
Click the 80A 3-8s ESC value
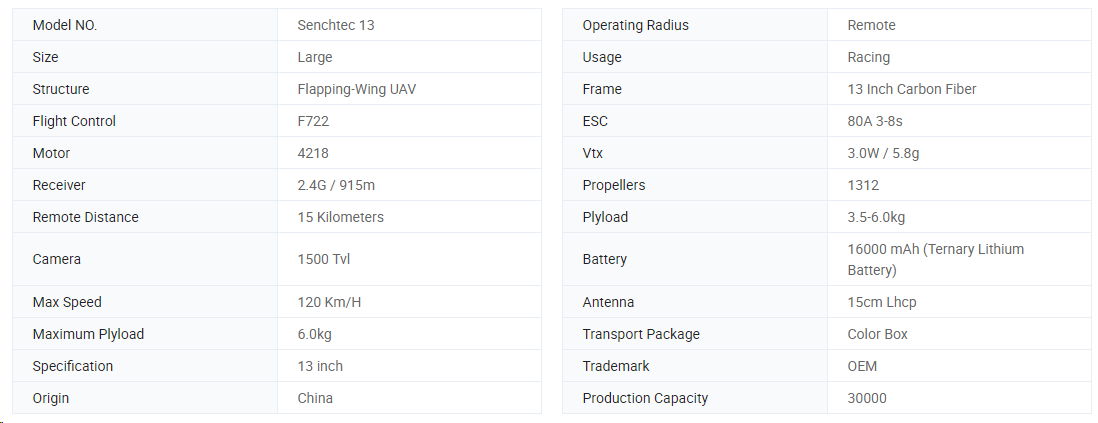(875, 121)
